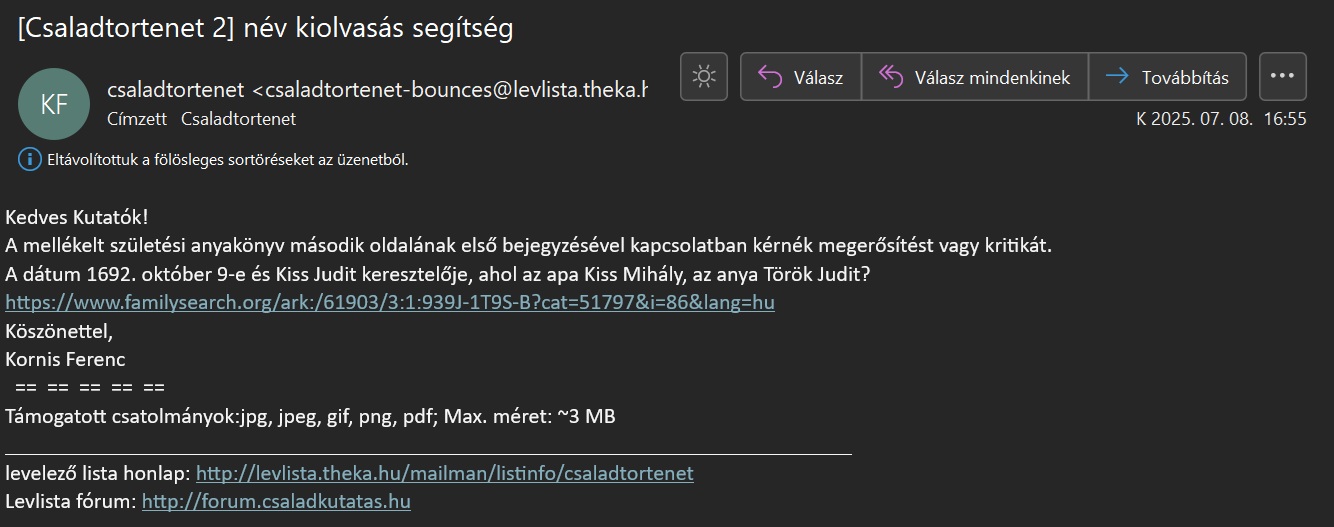The width and height of the screenshot is (1334, 527).
Task: Click the sender email address csaladtortenet-bounces
Action: tap(449, 90)
